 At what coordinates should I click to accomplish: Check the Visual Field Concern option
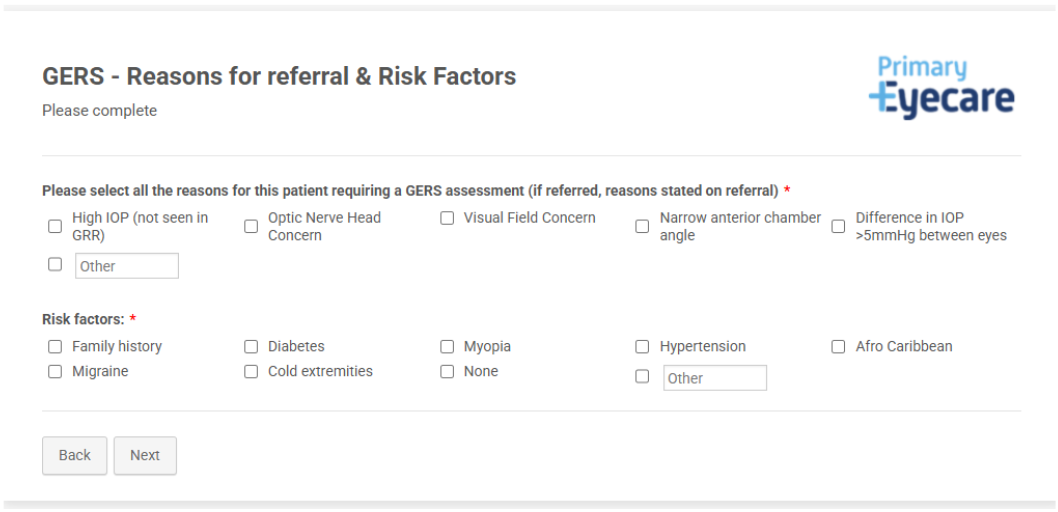447,218
